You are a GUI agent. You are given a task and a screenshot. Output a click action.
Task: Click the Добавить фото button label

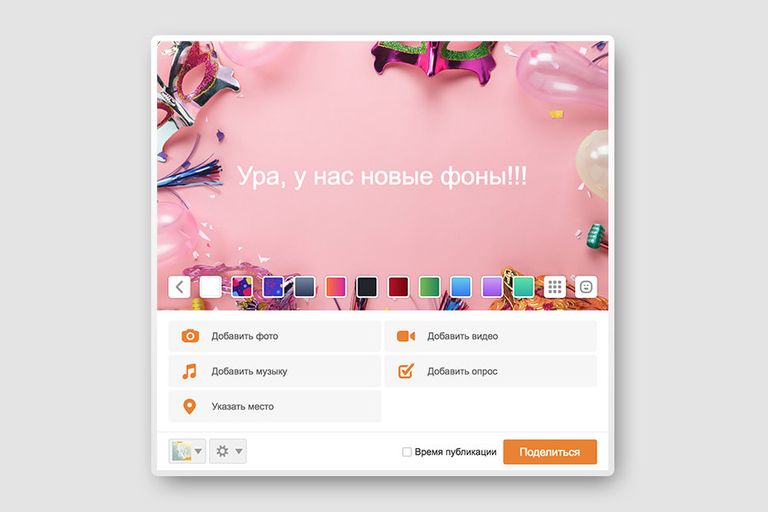(245, 336)
